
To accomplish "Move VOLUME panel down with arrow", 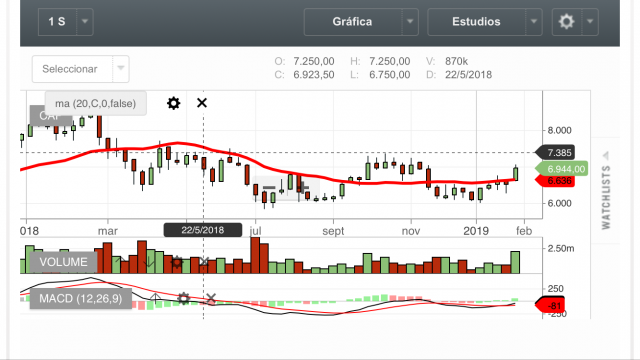I will pyautogui.click(x=148, y=262).
